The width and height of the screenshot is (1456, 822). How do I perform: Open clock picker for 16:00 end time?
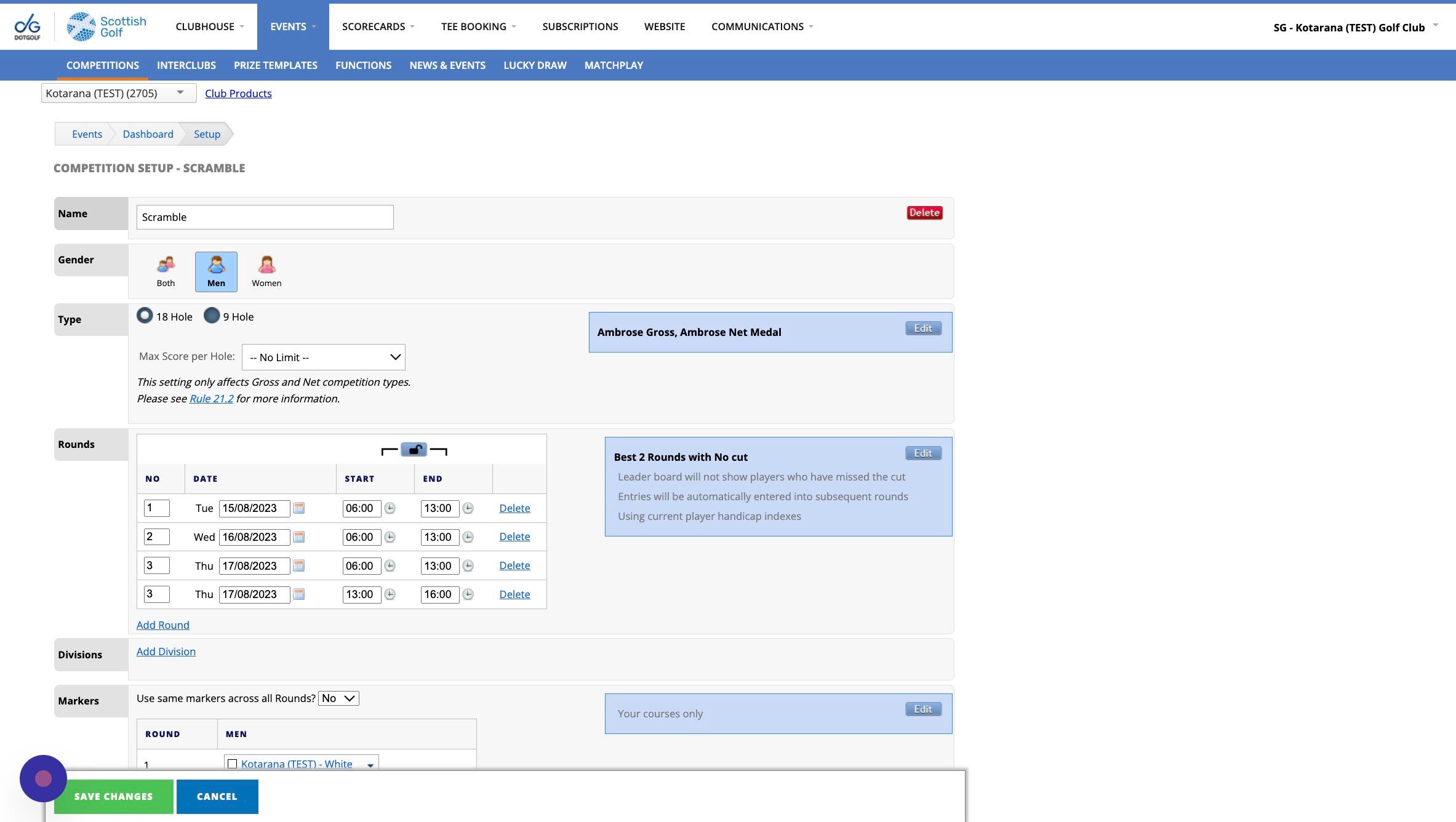click(468, 594)
